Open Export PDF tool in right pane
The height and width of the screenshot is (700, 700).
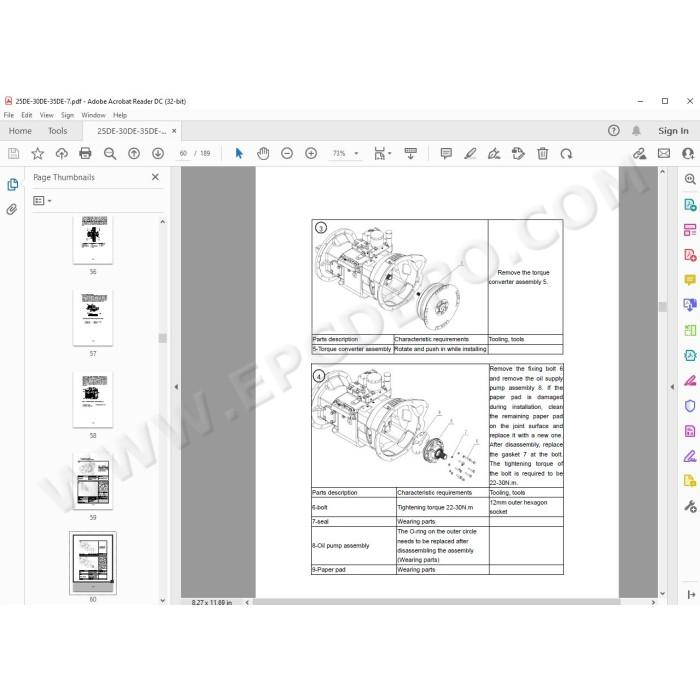click(x=690, y=205)
